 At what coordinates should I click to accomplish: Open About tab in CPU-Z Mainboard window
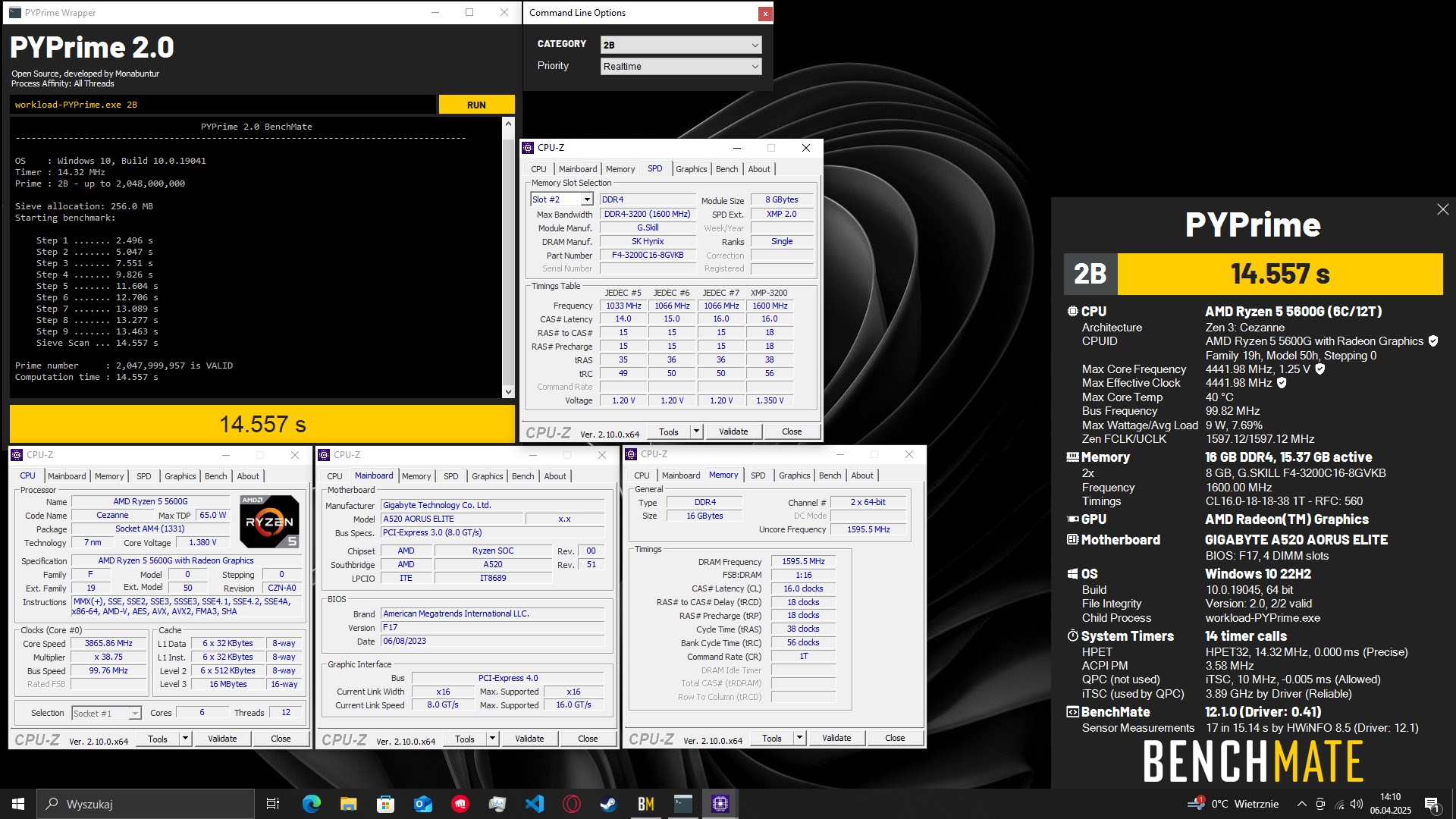(x=555, y=476)
